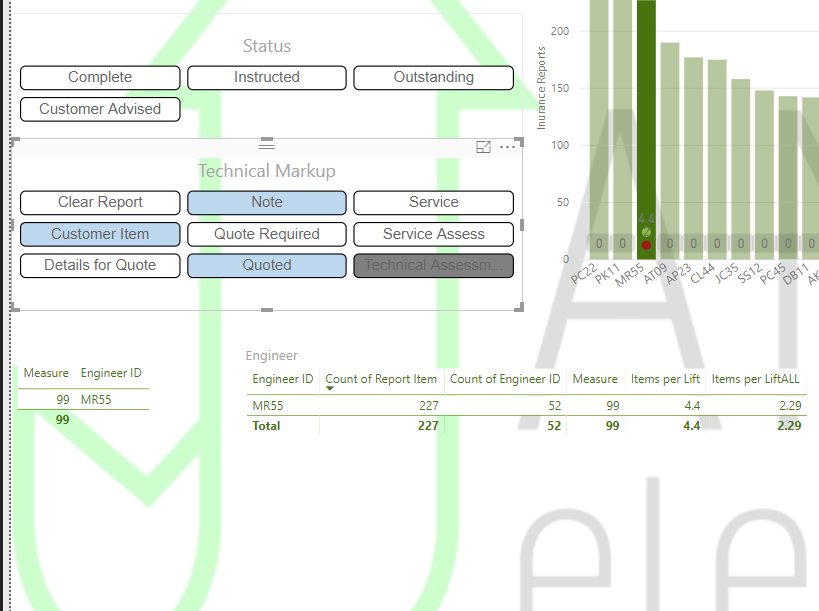Select the Instructed status slicer button
The image size is (819, 611).
point(267,77)
